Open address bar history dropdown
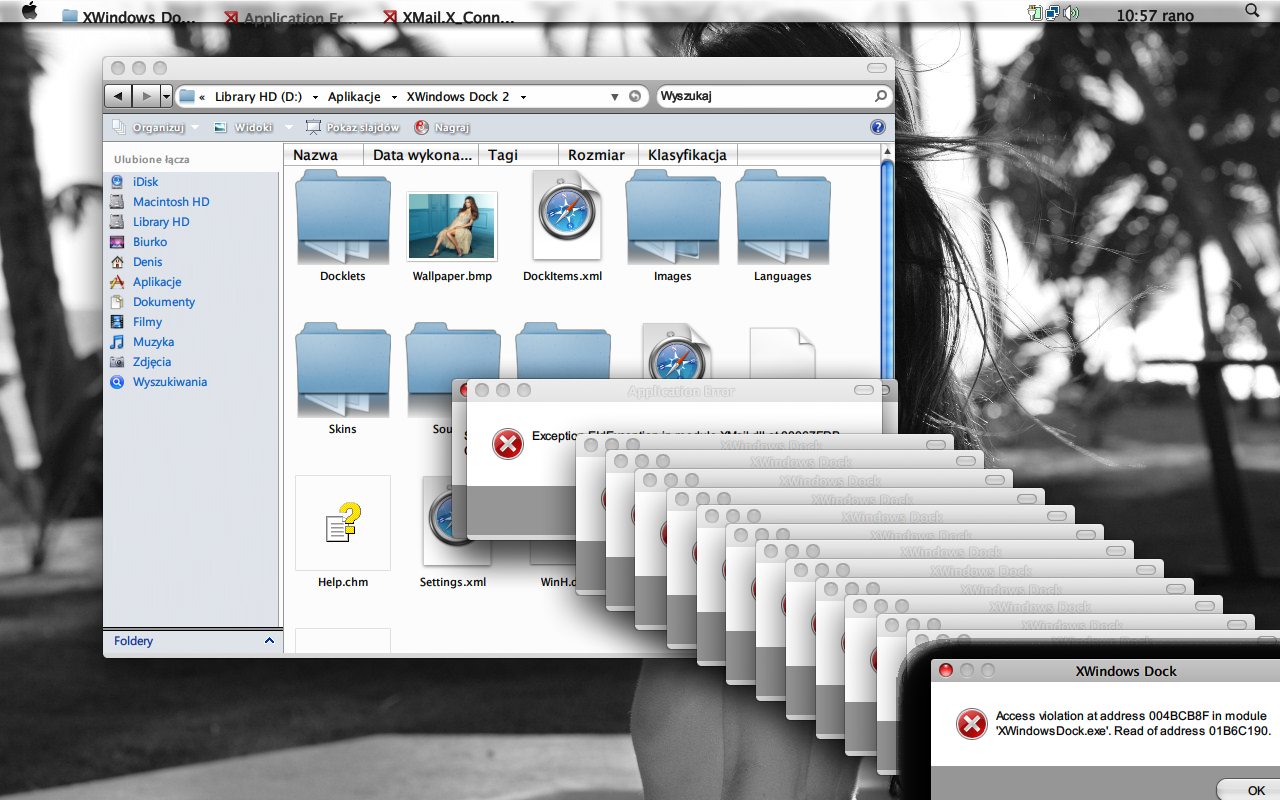 click(x=615, y=97)
